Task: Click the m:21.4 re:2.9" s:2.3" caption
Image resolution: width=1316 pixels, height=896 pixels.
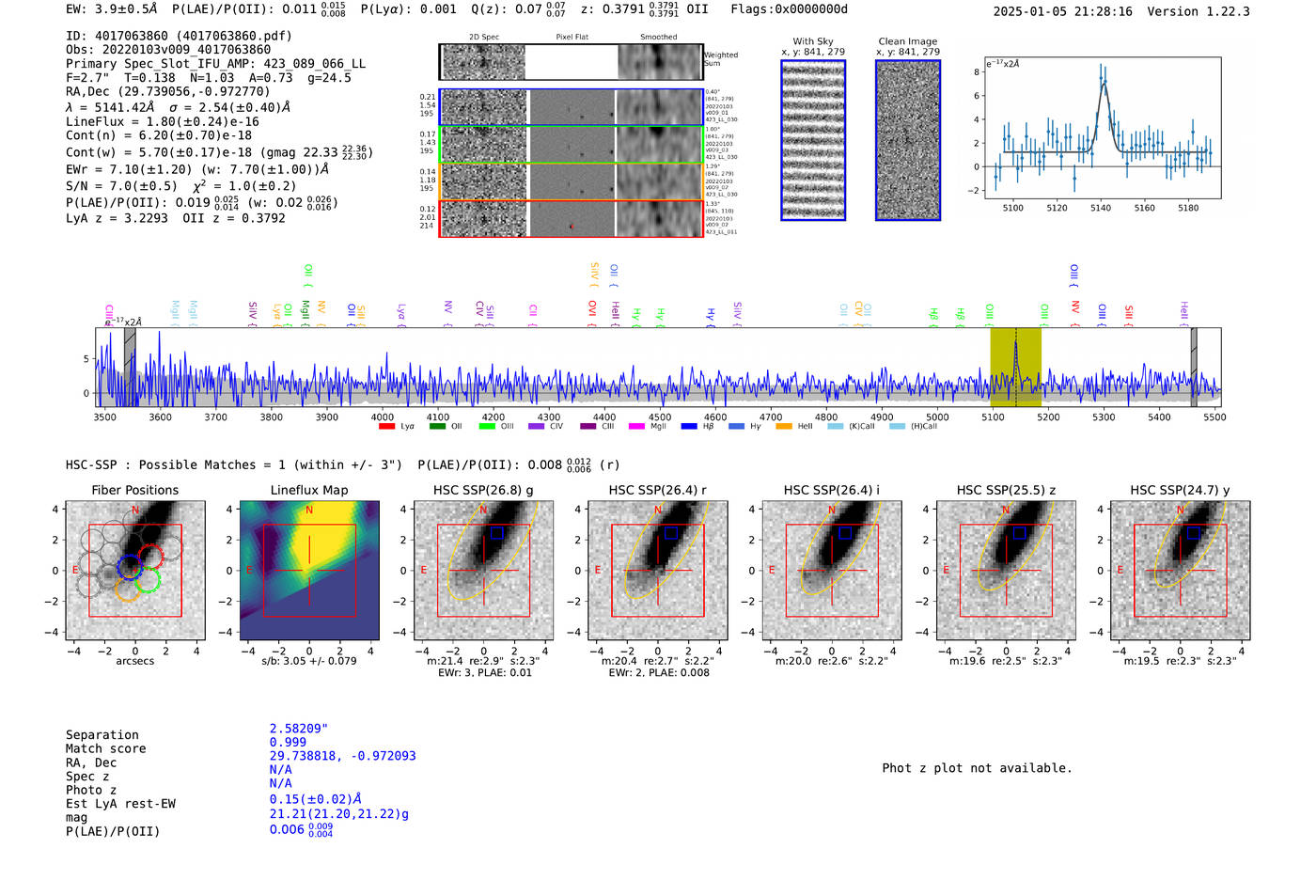Action: pyautogui.click(x=483, y=661)
